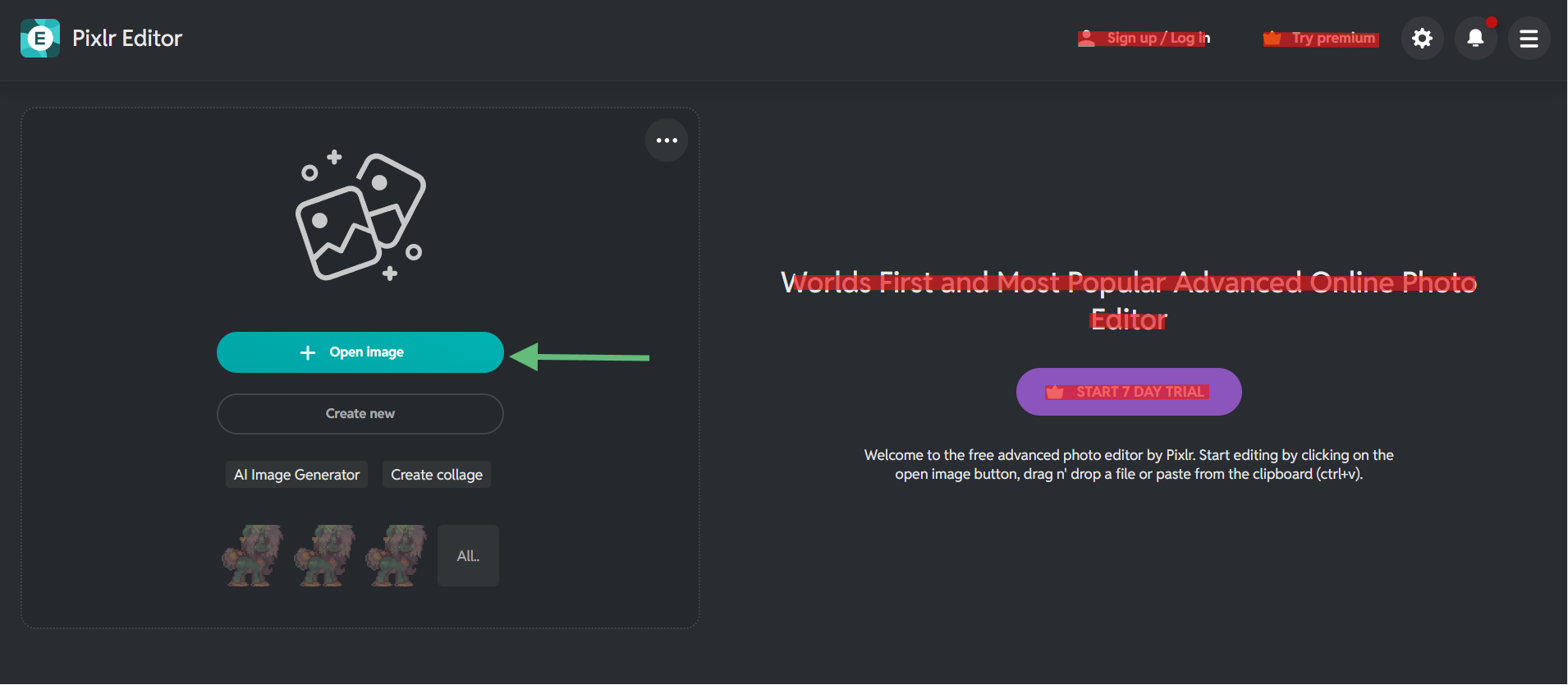Click the Pixlr Editor logo icon
1568x685 pixels.
pos(40,38)
